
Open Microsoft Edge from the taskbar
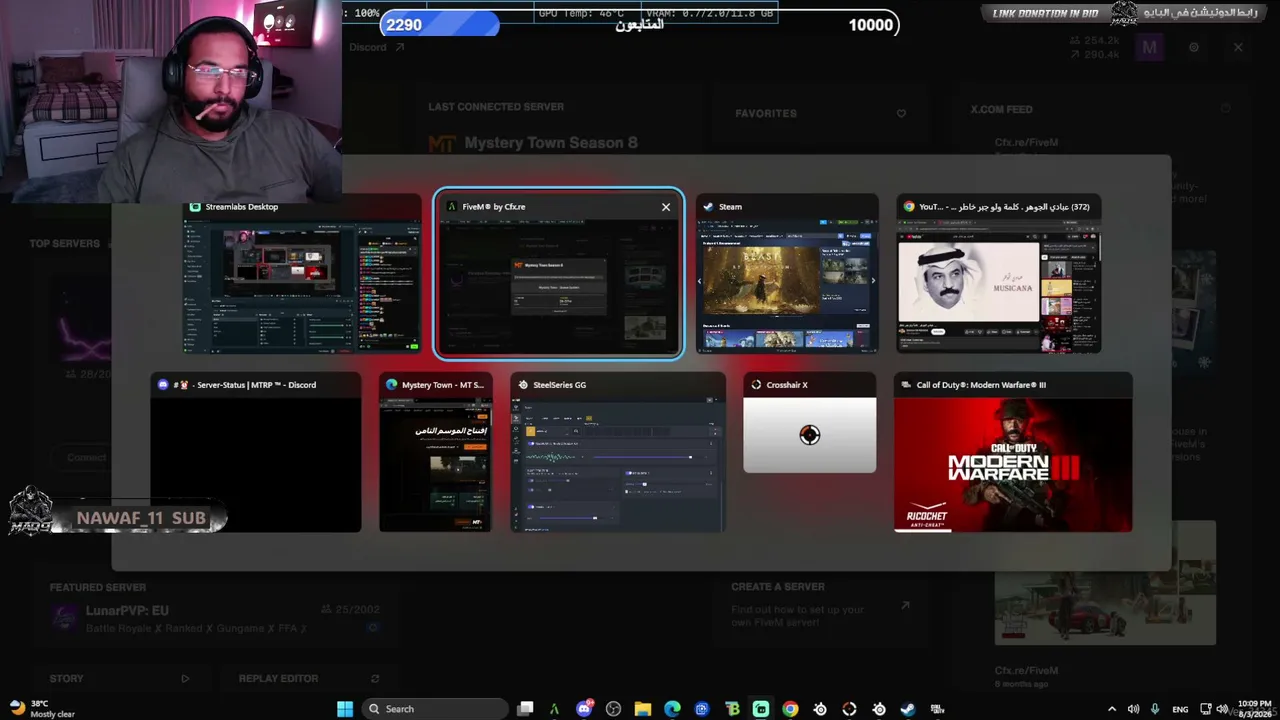pyautogui.click(x=672, y=709)
